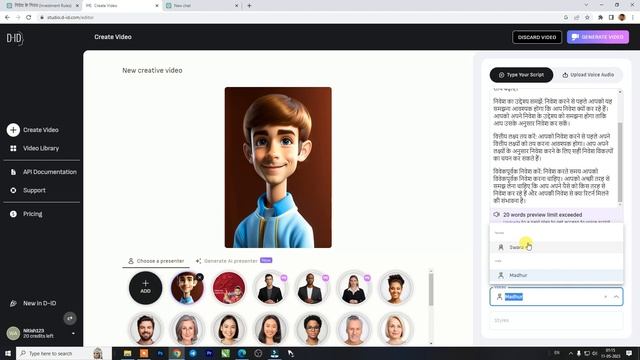
Task: Click the large presenter preview image
Action: coord(278,167)
